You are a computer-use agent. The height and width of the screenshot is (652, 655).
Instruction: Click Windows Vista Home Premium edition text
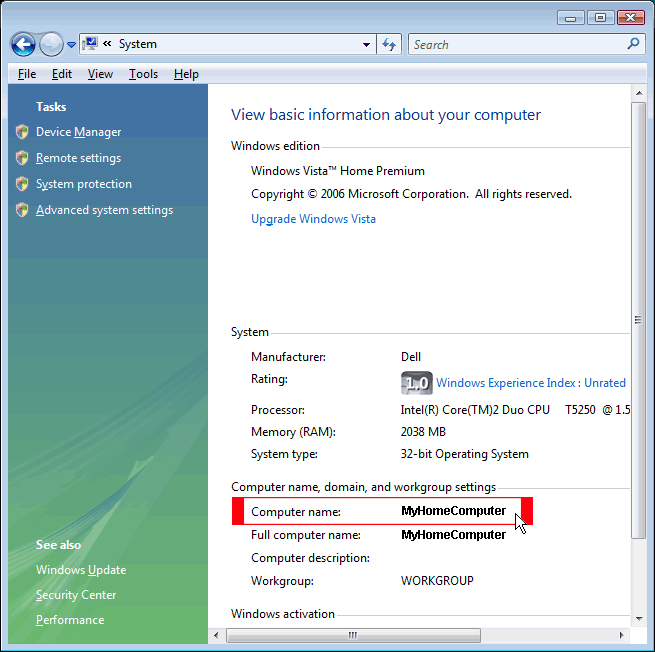click(338, 171)
